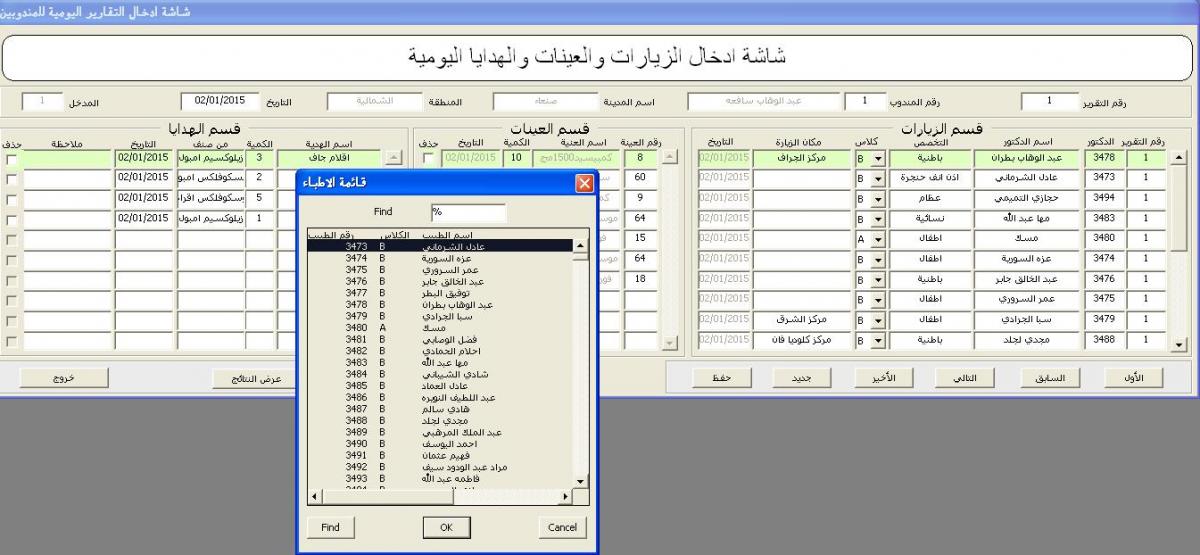Tick delete checkbox on first gifts row

(11, 158)
